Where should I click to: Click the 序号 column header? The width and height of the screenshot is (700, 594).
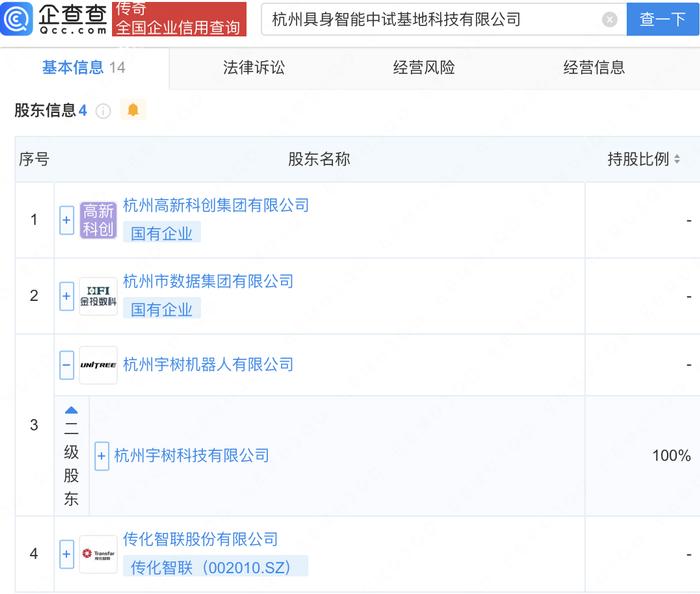34,159
